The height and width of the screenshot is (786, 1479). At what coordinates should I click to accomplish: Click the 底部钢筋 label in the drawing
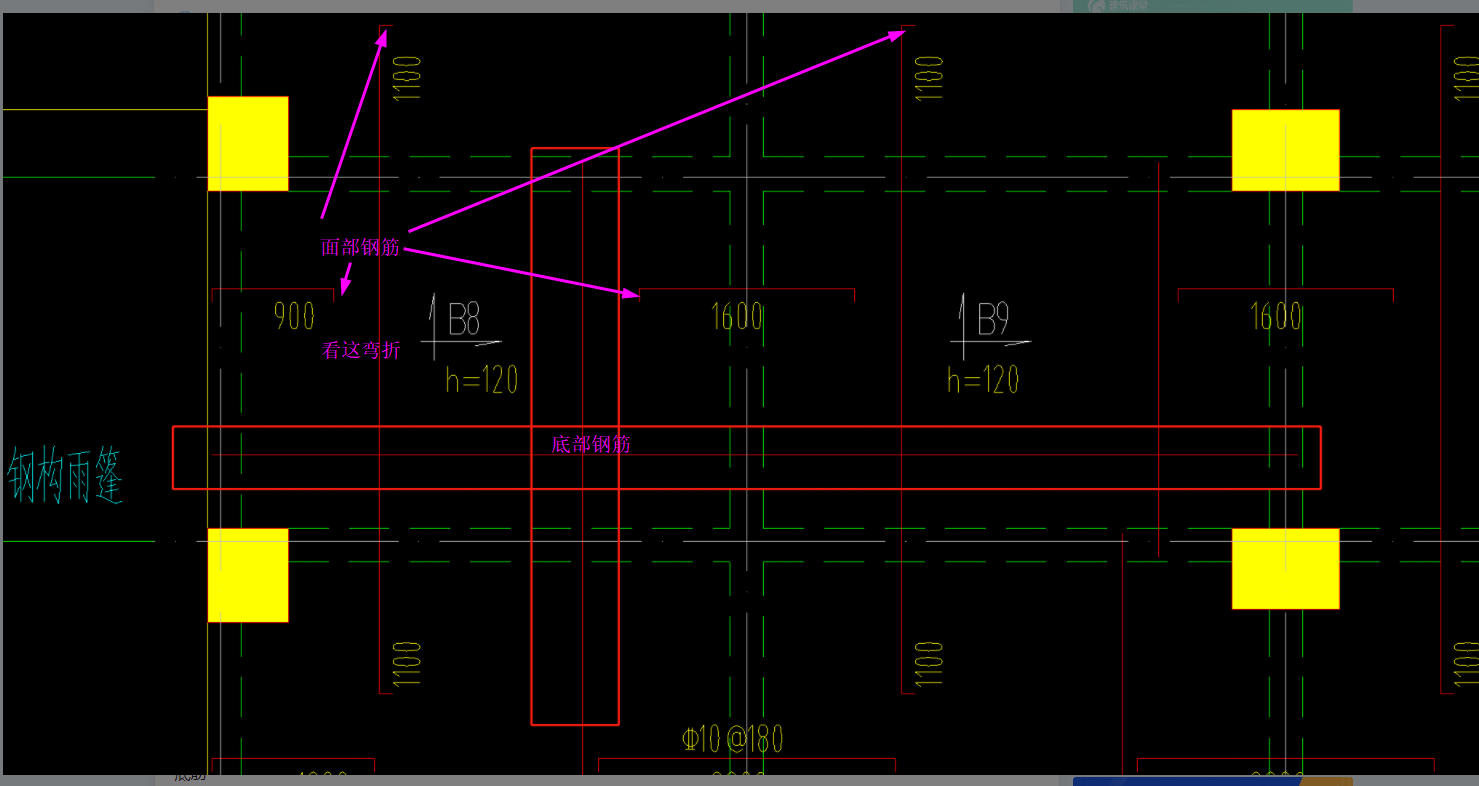click(591, 445)
